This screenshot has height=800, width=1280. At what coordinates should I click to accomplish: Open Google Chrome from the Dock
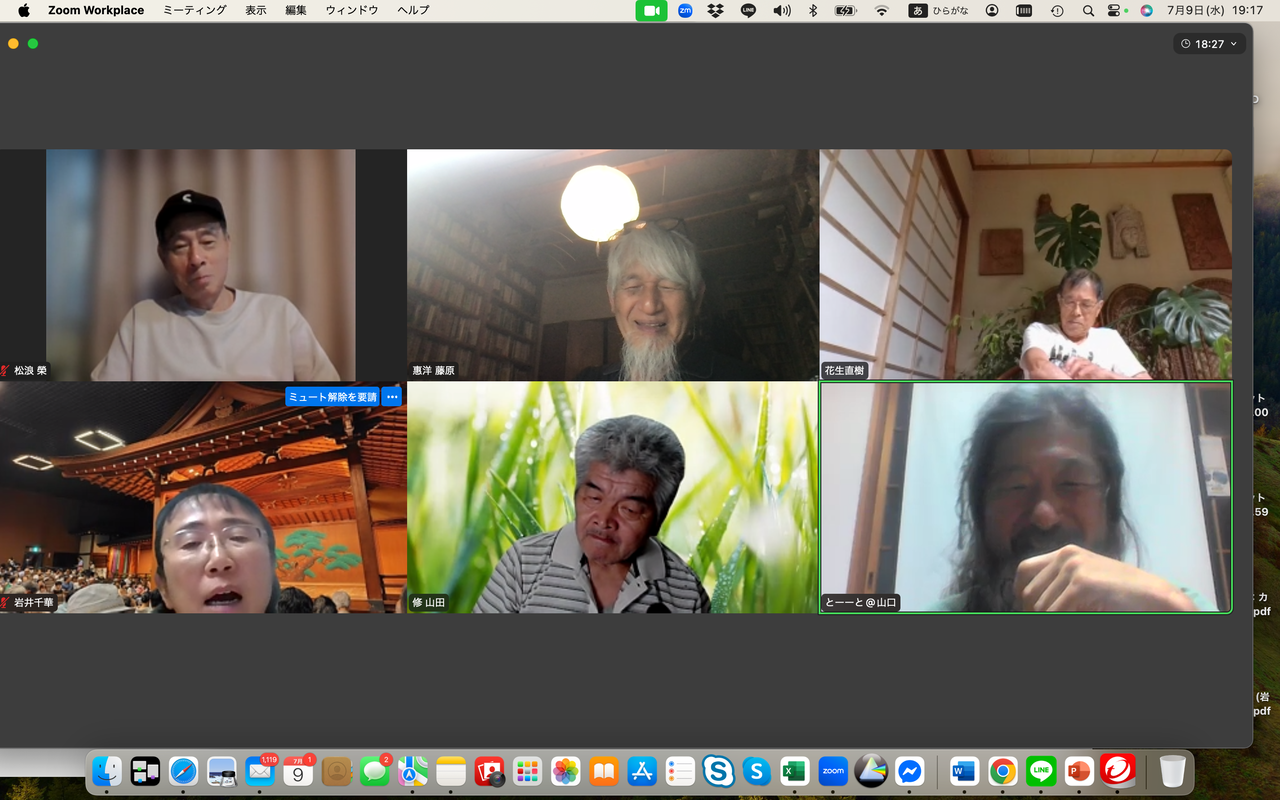(x=1003, y=771)
